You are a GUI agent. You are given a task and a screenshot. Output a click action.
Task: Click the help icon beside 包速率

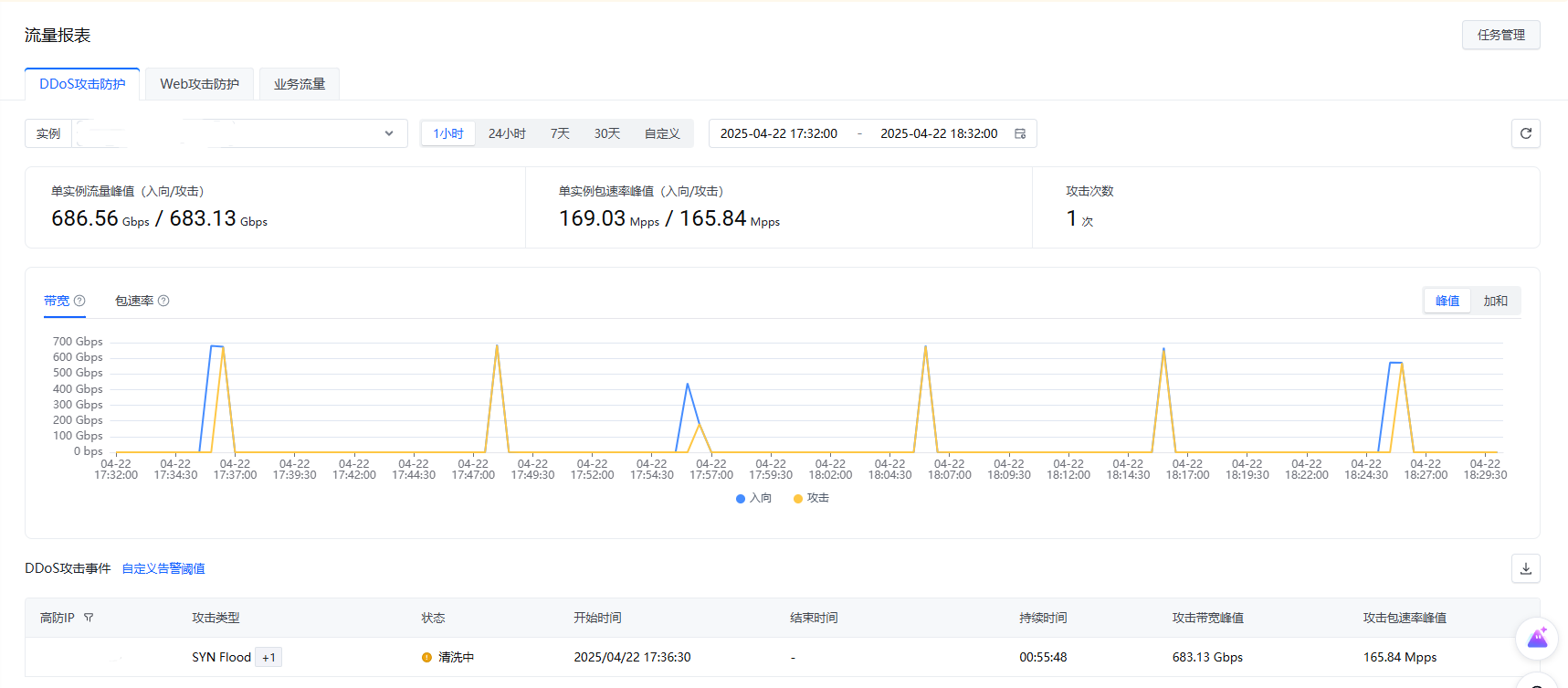click(x=163, y=301)
